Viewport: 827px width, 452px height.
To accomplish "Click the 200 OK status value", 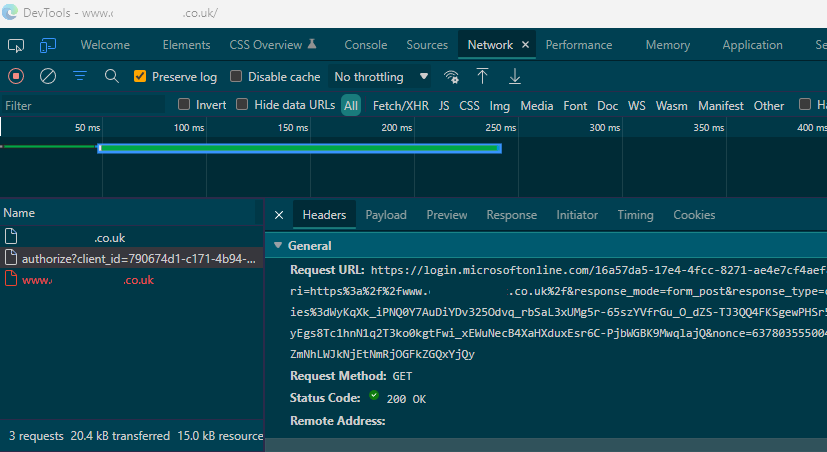I will coord(406,399).
